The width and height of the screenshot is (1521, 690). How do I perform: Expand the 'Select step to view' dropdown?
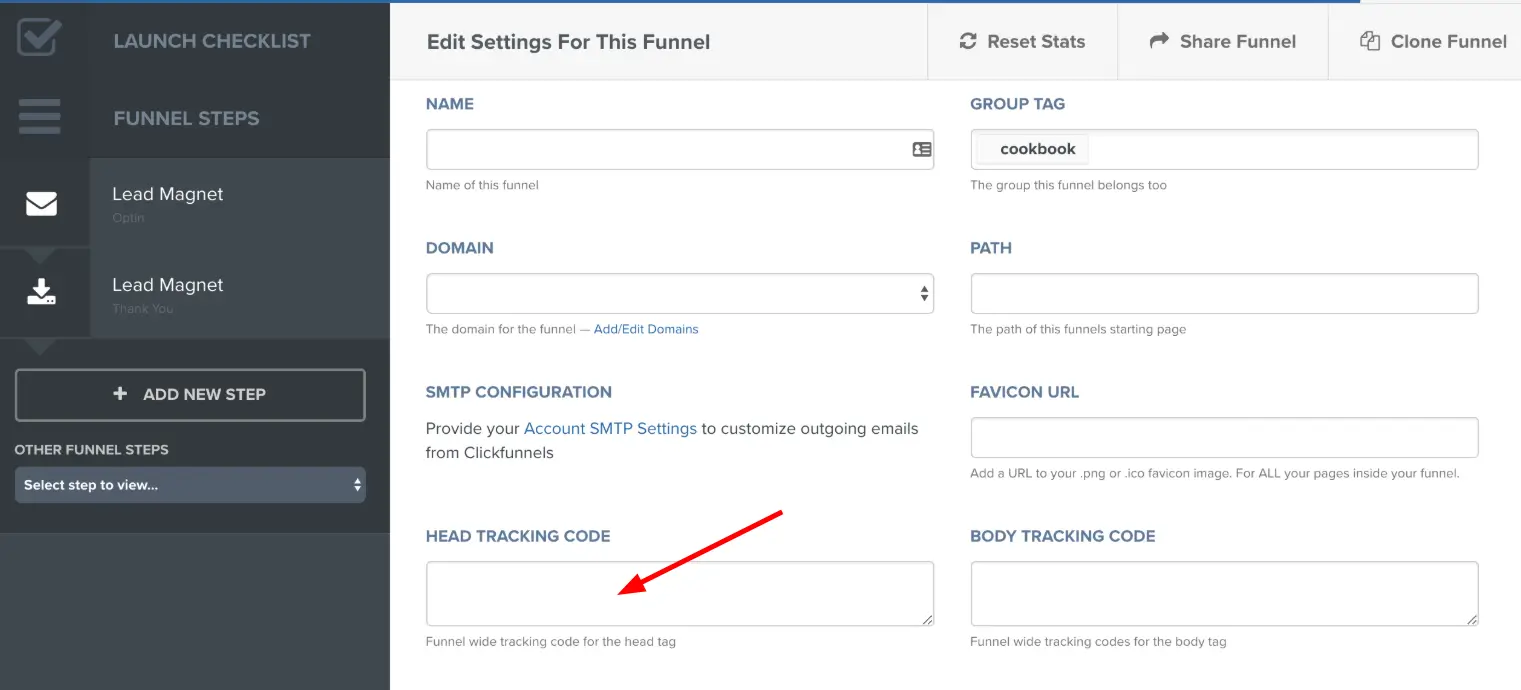coord(190,484)
